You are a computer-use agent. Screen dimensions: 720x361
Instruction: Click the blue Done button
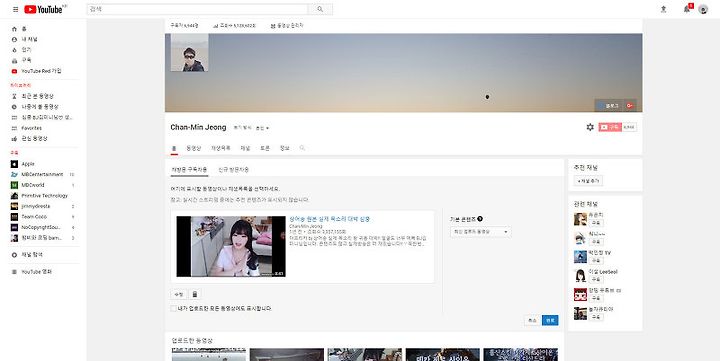coord(550,320)
